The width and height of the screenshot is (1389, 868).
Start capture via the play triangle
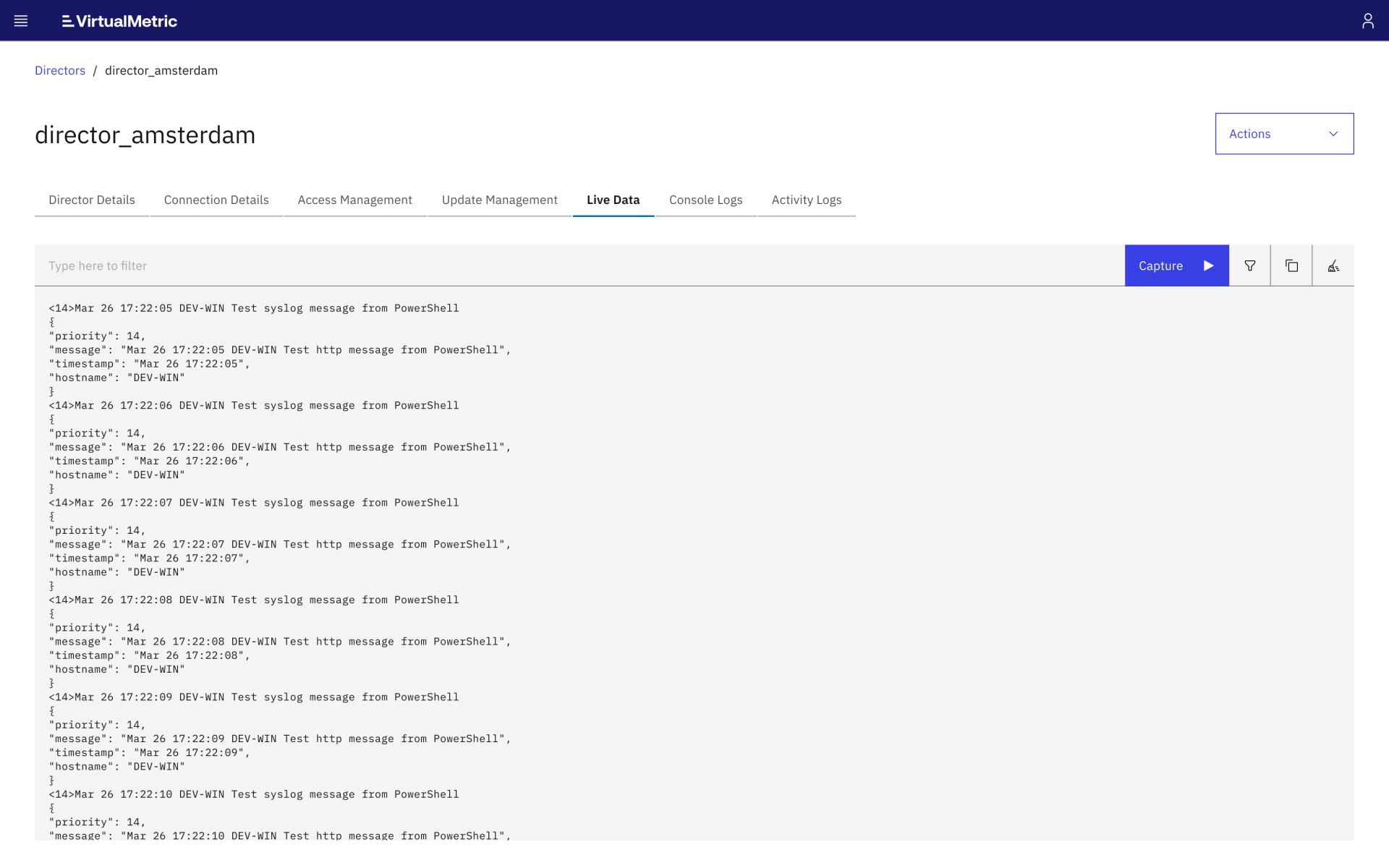[x=1208, y=265]
